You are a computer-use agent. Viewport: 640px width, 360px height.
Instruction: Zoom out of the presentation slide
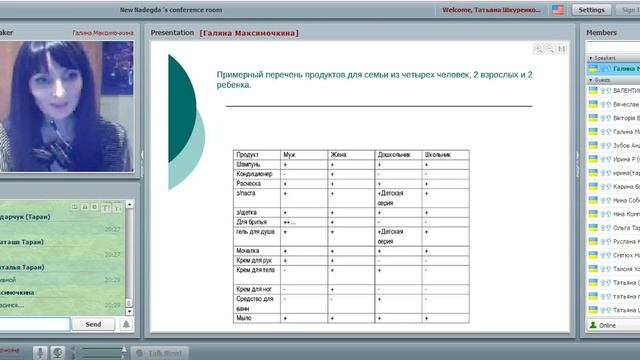[x=550, y=49]
